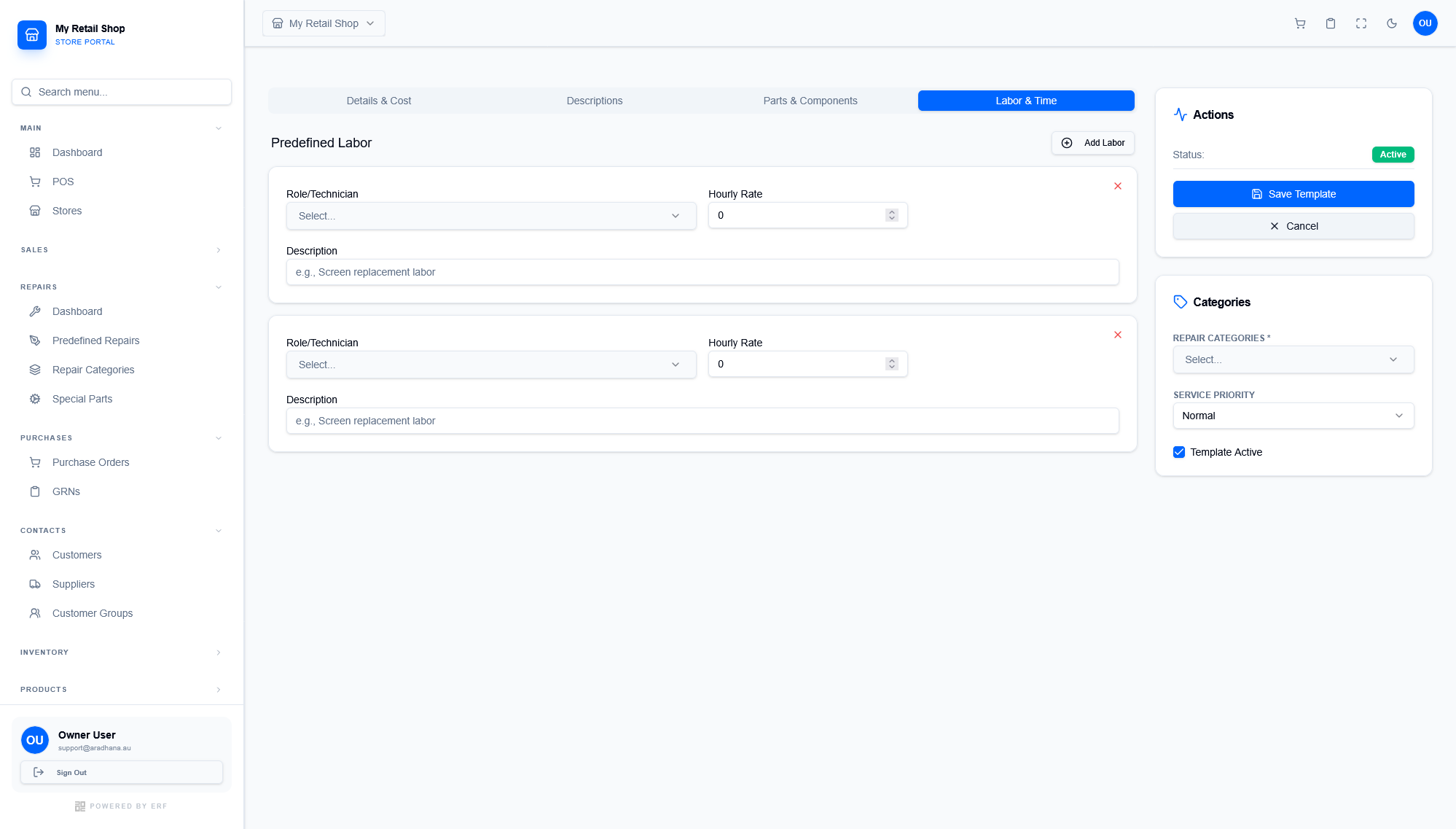Click Save Template button

1293,194
